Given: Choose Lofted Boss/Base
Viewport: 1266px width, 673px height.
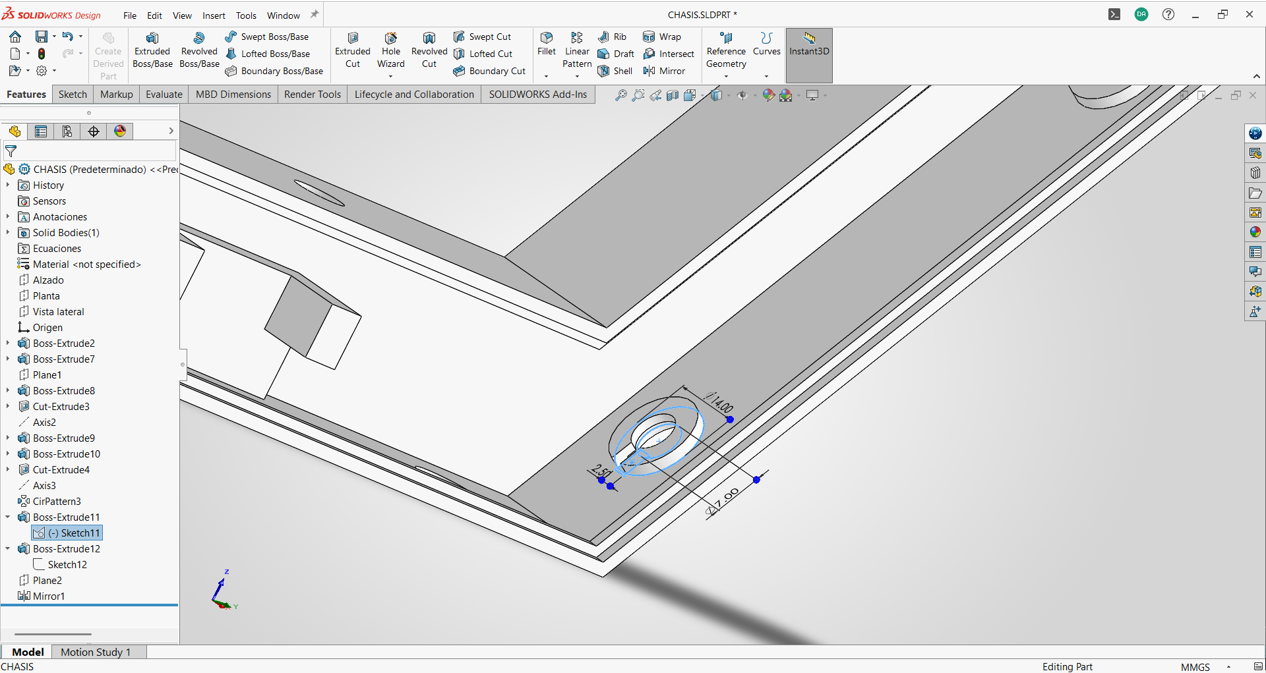Looking at the screenshot, I should point(267,54).
